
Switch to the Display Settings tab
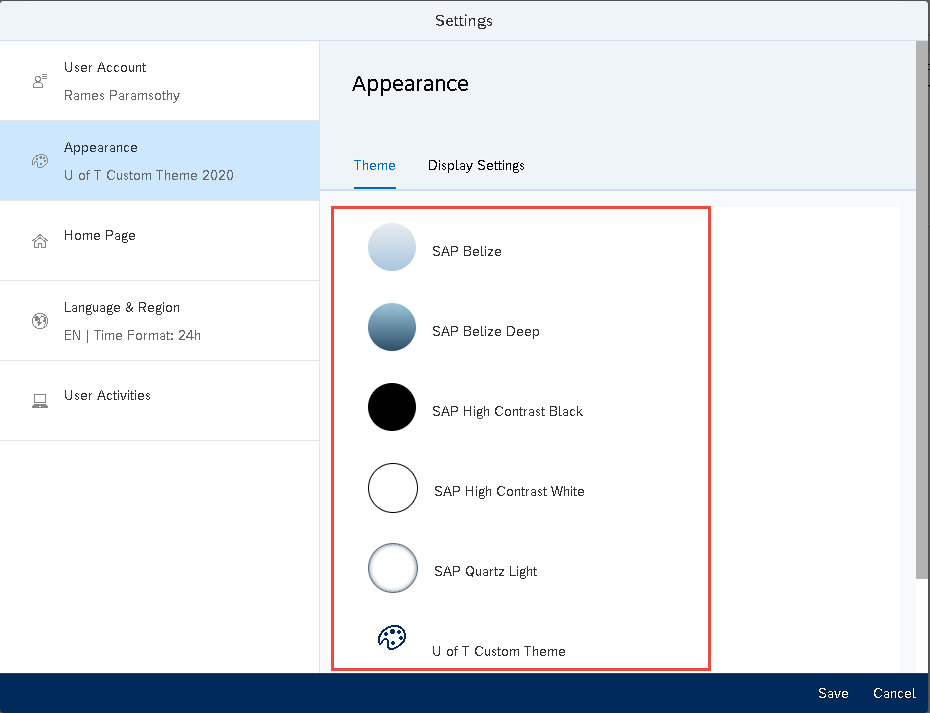tap(476, 165)
